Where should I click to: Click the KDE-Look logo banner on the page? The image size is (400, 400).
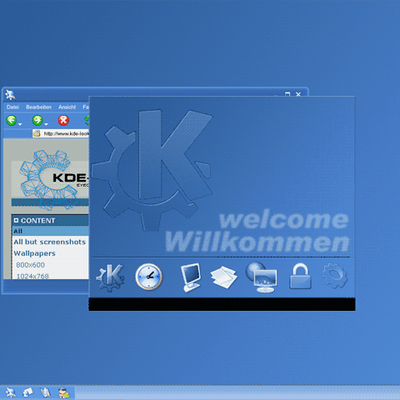[x=50, y=180]
